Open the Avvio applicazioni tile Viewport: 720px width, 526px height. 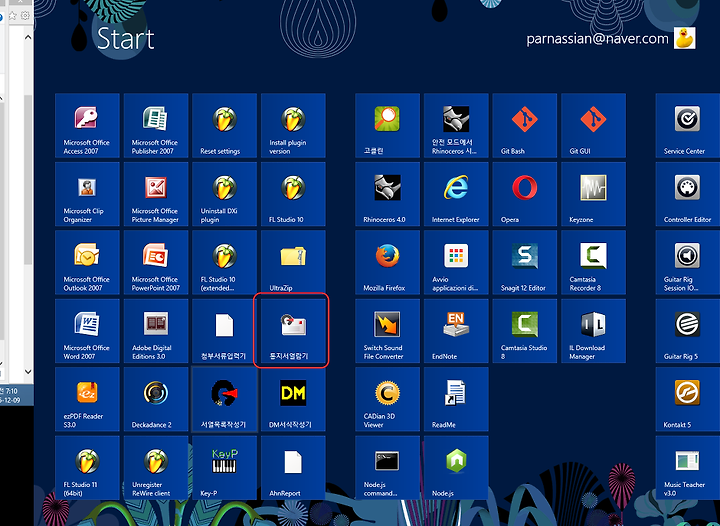click(x=456, y=262)
